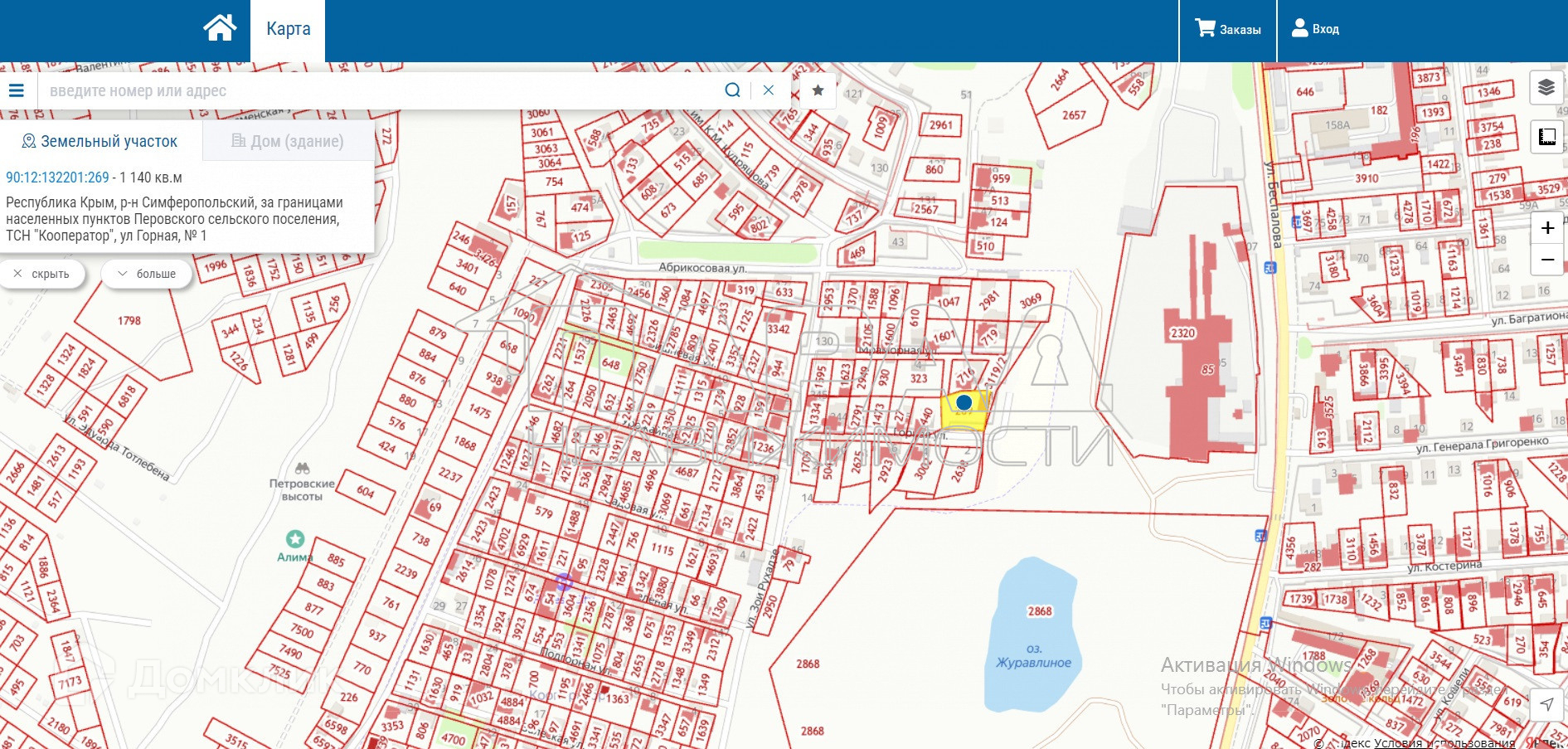This screenshot has height=749, width=1568.
Task: Hide the info panel with скрыть
Action: (42, 274)
